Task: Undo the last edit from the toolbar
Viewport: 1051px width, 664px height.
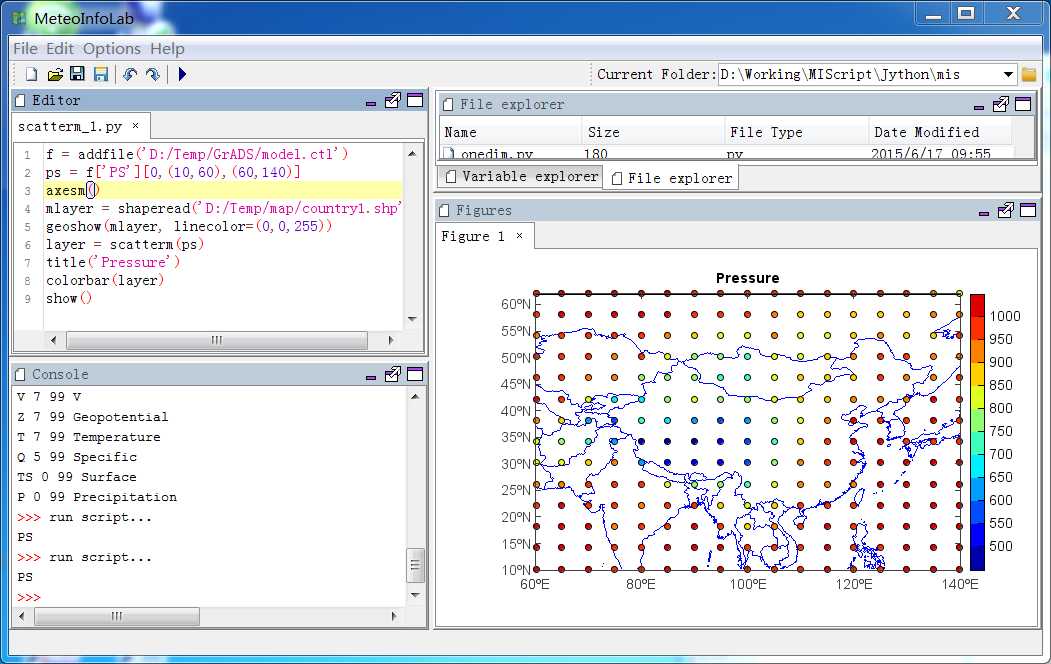Action: [130, 74]
